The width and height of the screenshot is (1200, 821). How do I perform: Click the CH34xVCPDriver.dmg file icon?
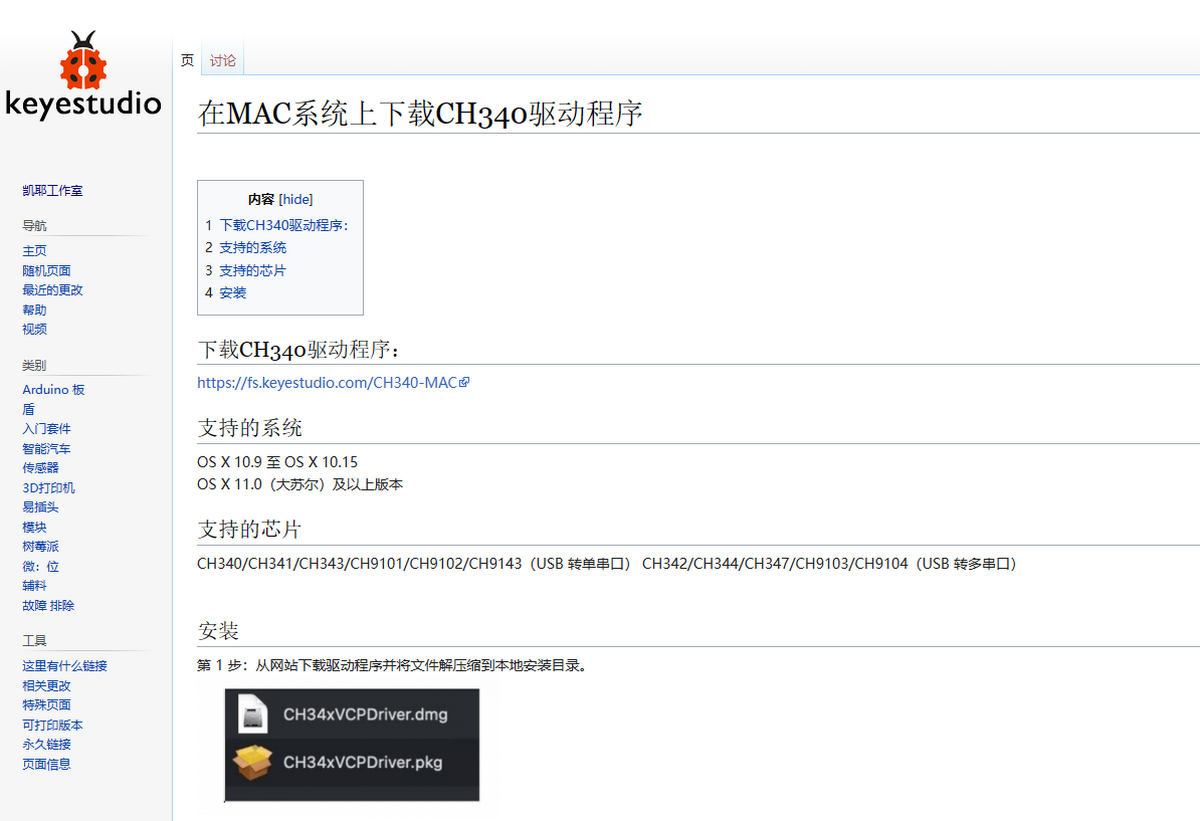253,715
